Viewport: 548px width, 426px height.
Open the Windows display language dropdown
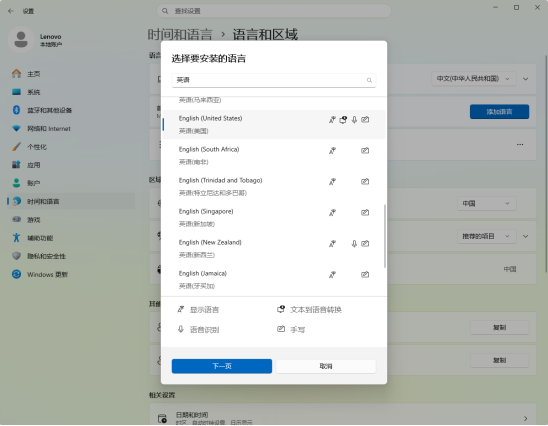tap(473, 79)
